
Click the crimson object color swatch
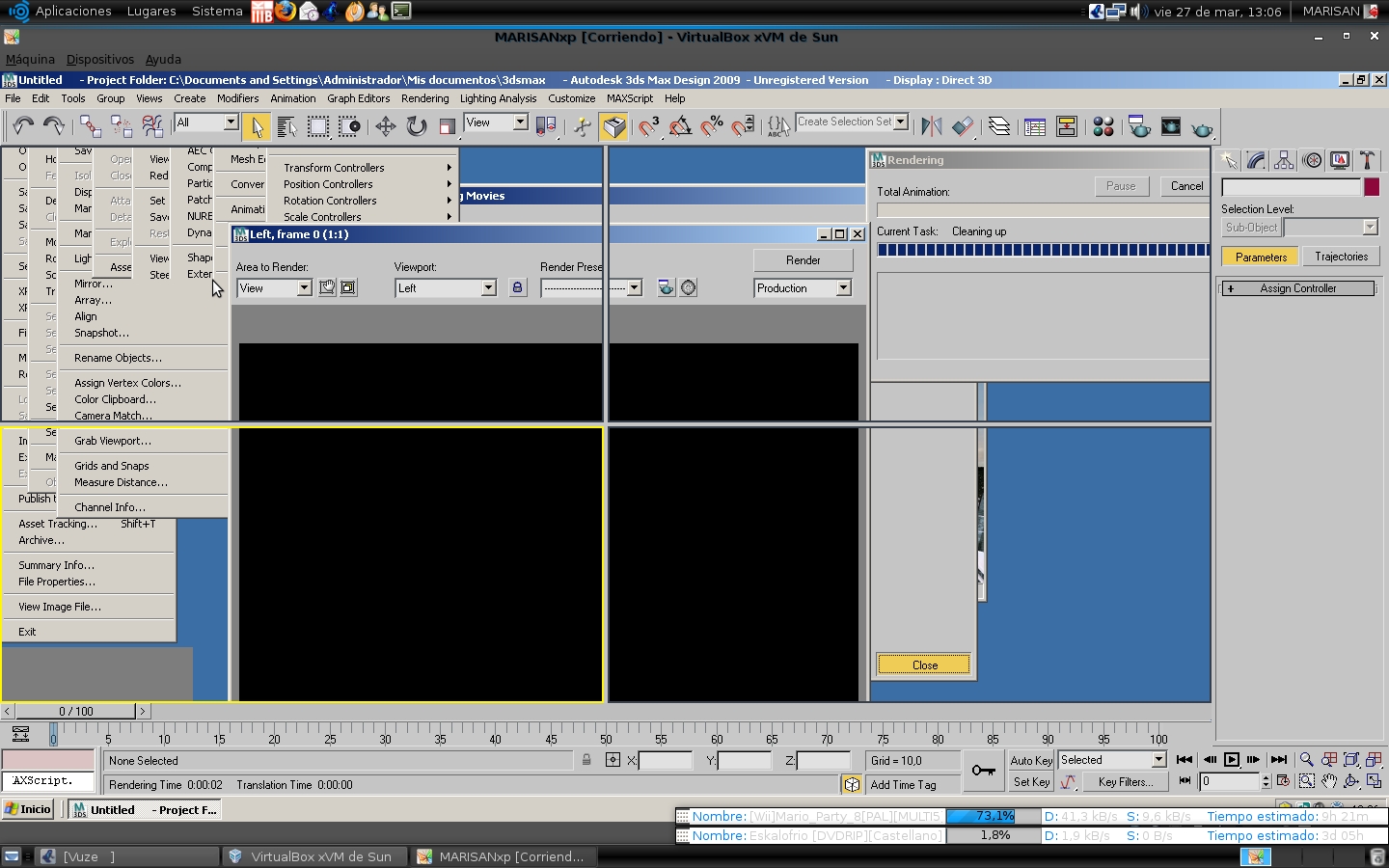pos(1372,187)
